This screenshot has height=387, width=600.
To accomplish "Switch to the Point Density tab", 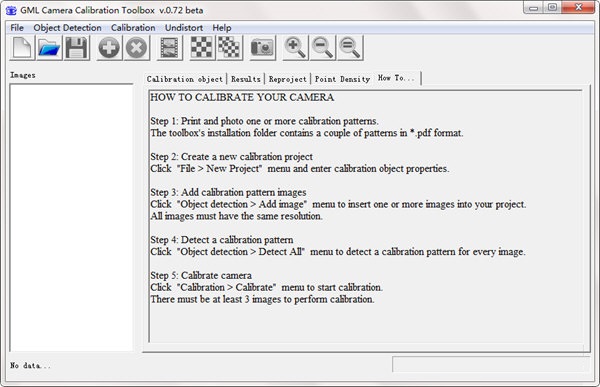I will click(x=342, y=79).
